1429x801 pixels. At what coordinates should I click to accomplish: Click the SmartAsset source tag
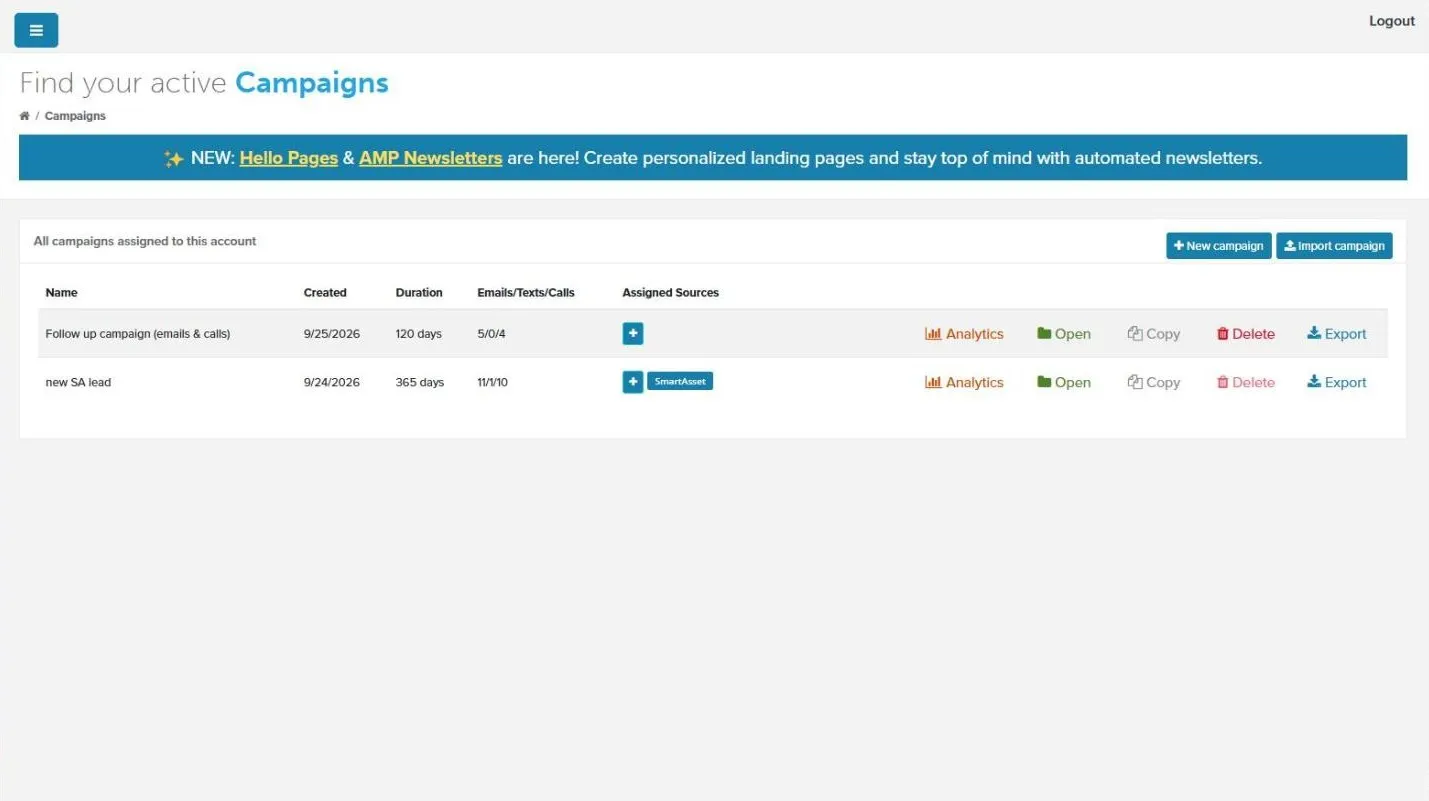(680, 382)
